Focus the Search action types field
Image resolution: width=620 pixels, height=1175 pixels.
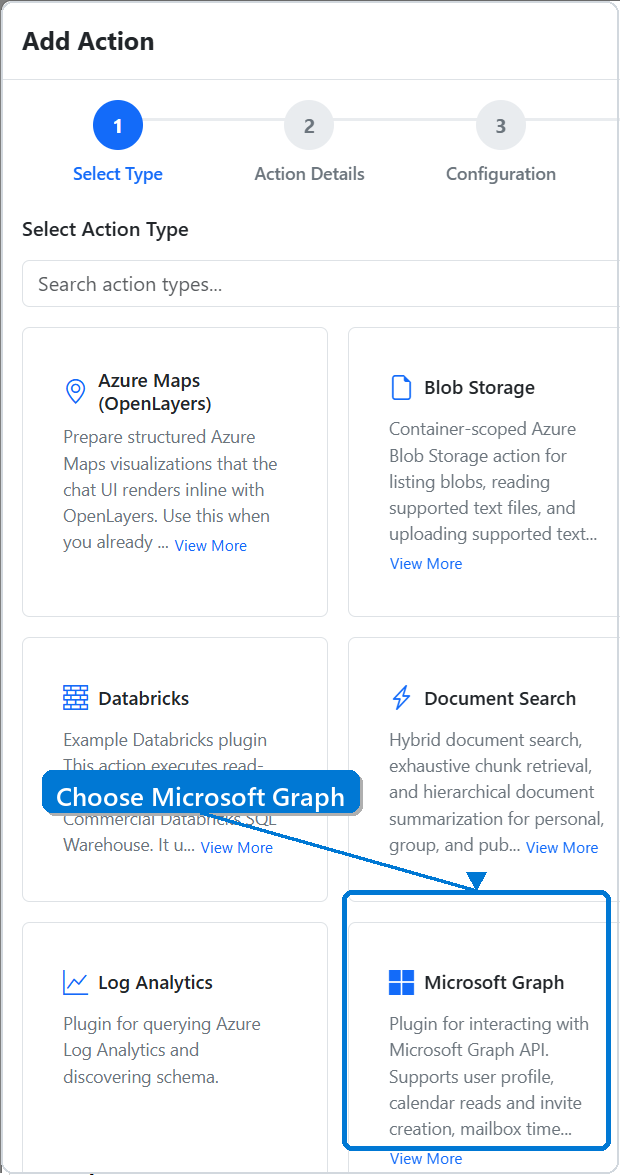point(321,284)
